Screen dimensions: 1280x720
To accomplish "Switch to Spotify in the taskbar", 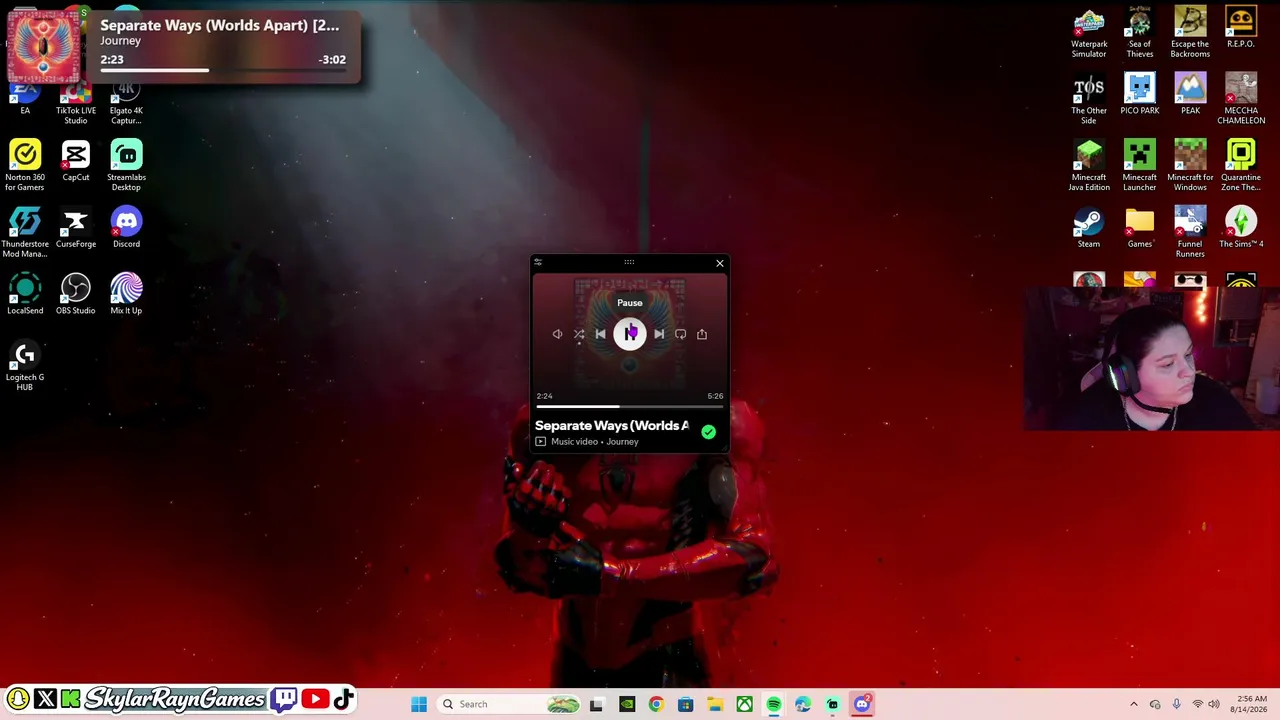I will point(774,704).
